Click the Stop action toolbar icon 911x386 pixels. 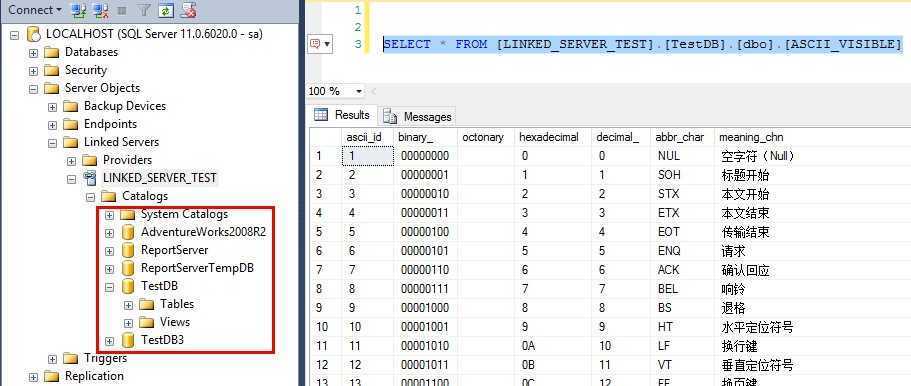(121, 10)
